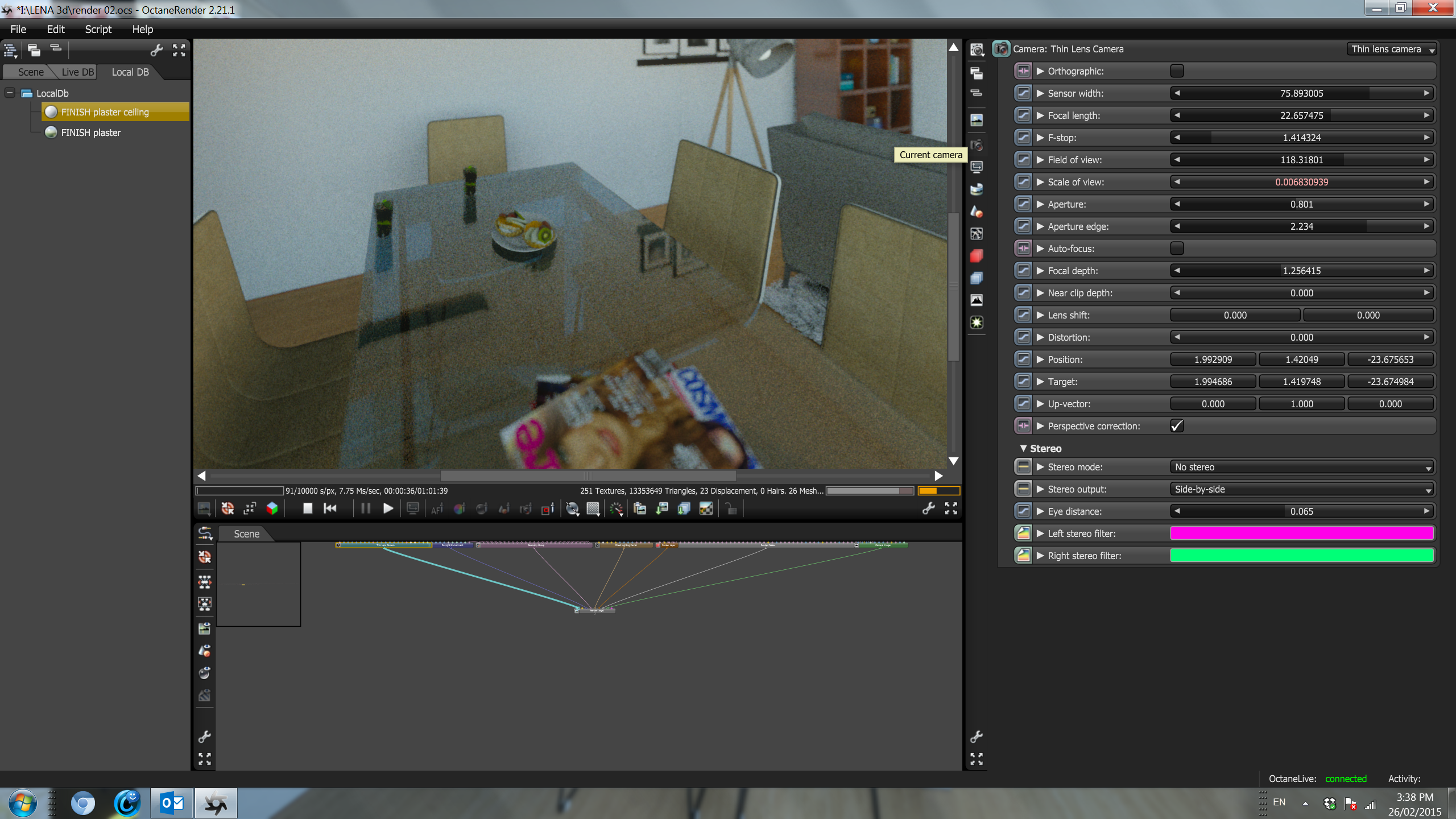Click the copy render to clipboard icon

coord(639,509)
